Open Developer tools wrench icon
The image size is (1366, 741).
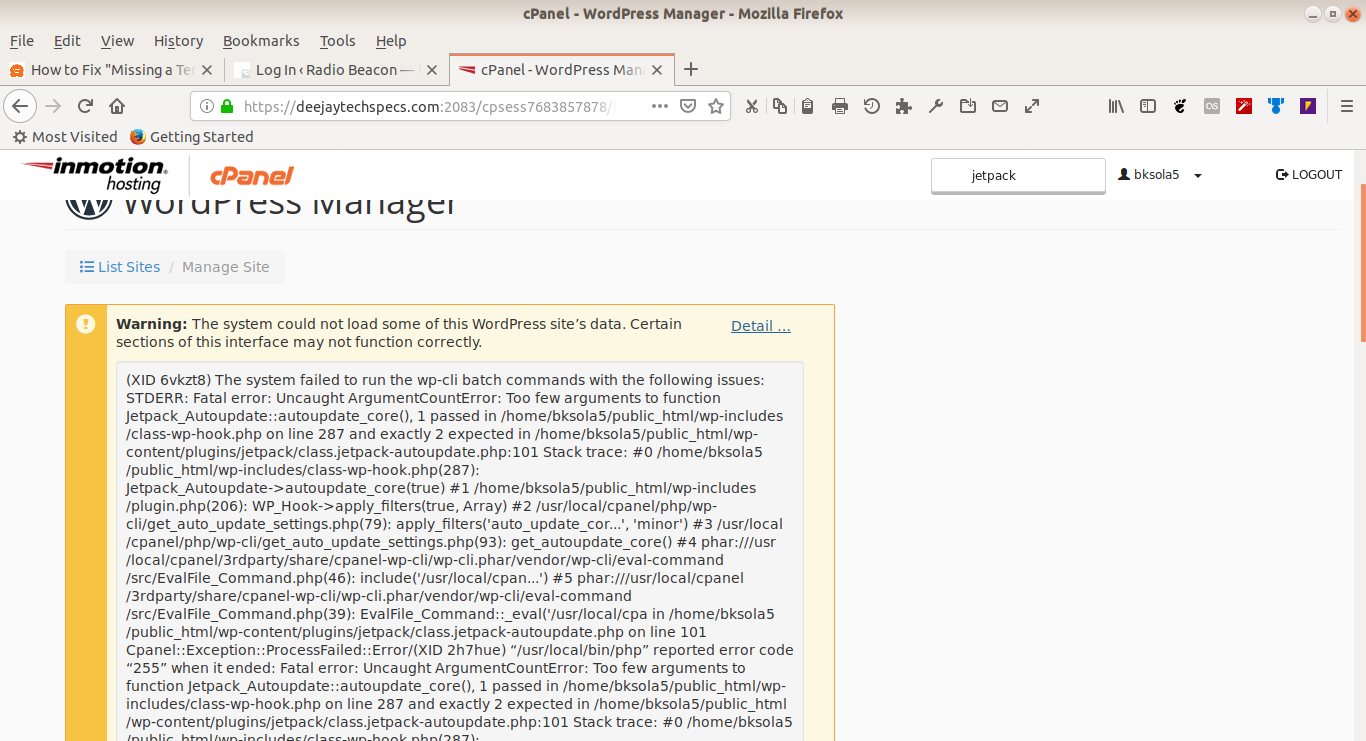pyautogui.click(x=936, y=106)
